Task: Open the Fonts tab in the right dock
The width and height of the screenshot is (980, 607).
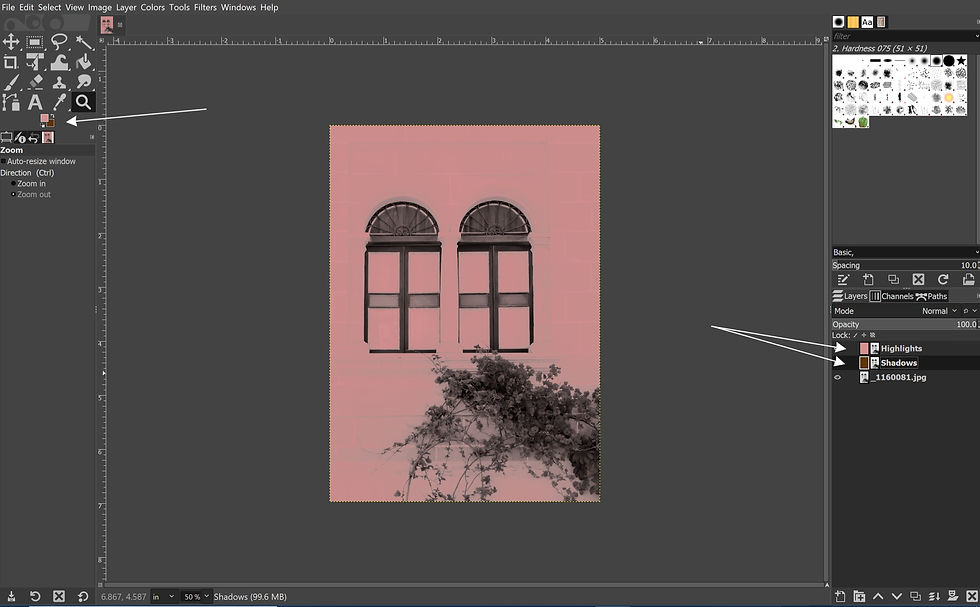Action: [867, 22]
